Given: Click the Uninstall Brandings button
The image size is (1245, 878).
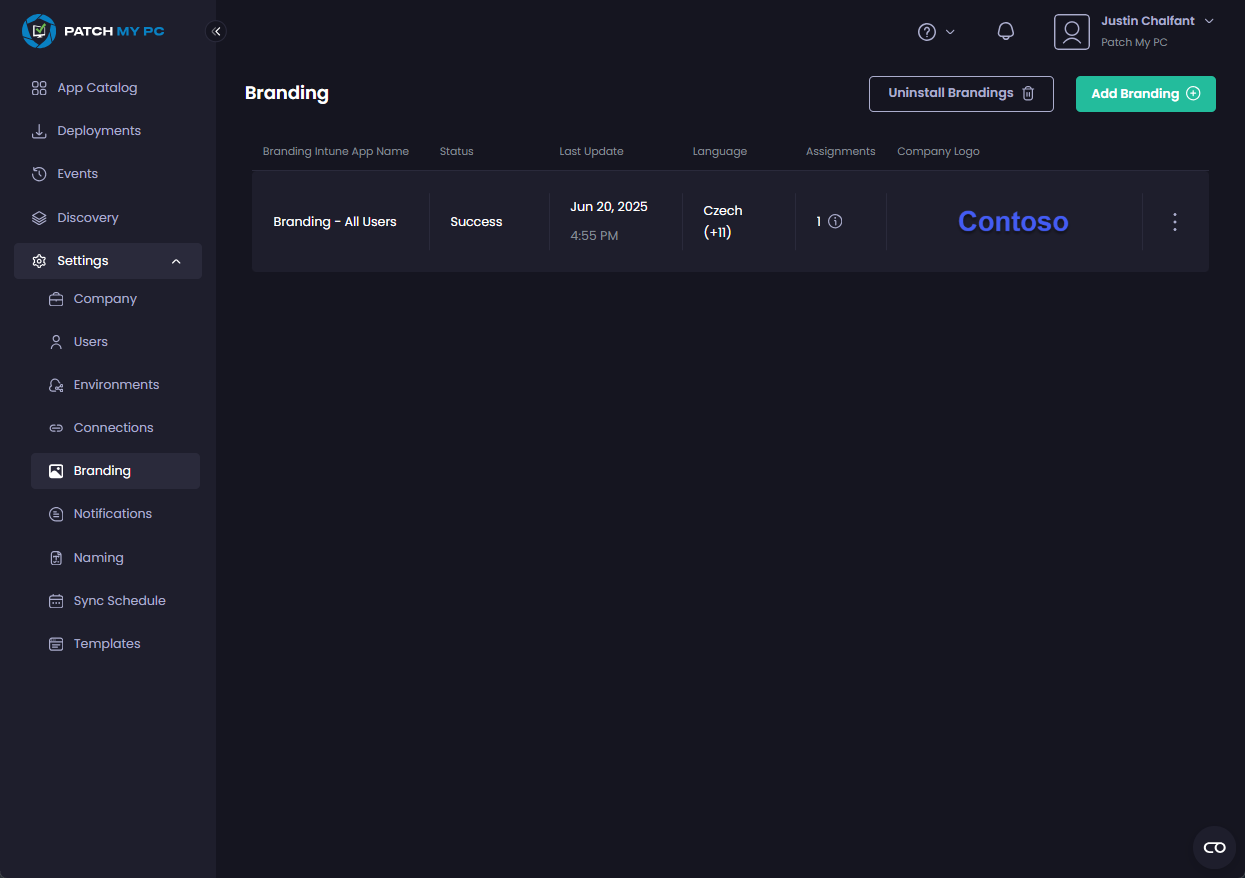Looking at the screenshot, I should coord(960,93).
